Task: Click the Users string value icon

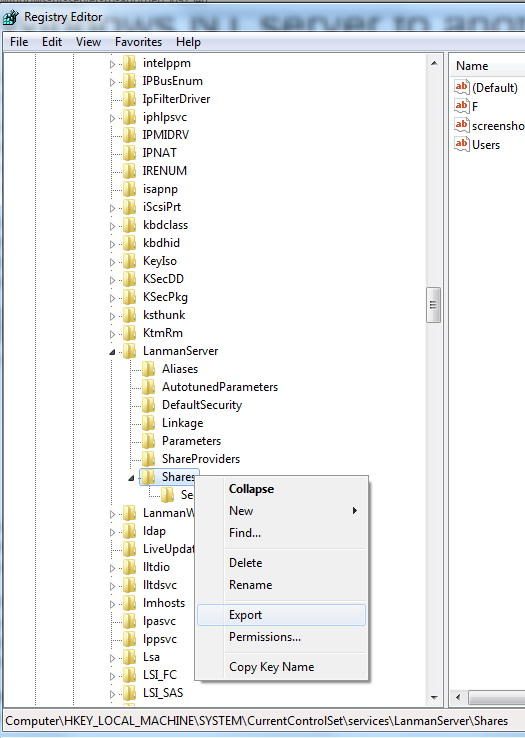Action: pyautogui.click(x=461, y=144)
